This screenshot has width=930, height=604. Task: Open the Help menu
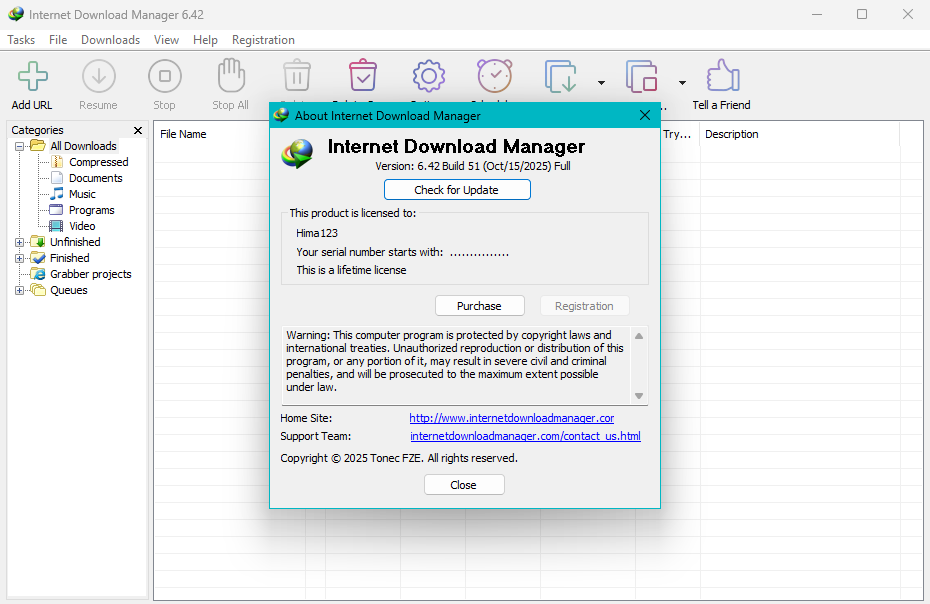205,40
